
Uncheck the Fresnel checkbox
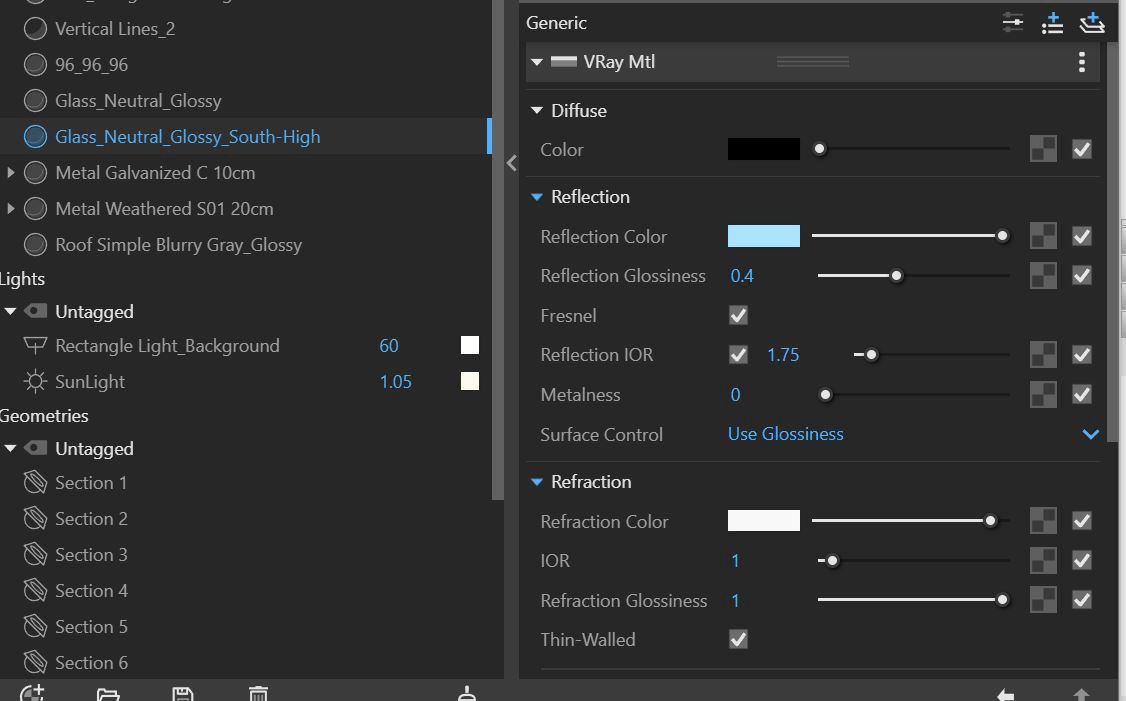pos(738,315)
